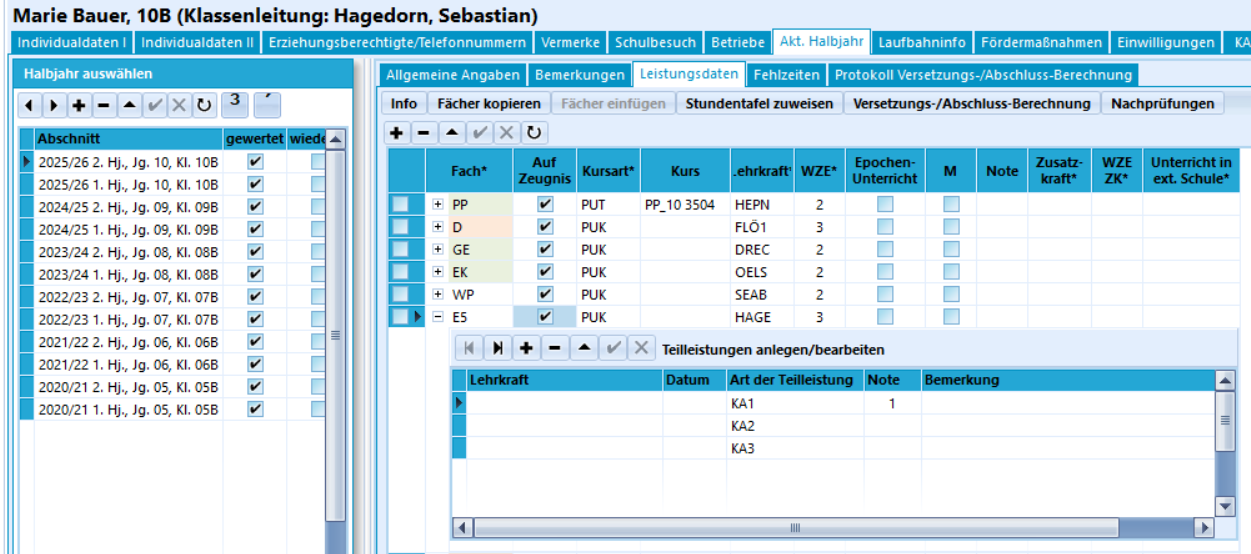The height and width of the screenshot is (554, 1251).
Task: Expand the PP subject row
Action: click(x=438, y=204)
